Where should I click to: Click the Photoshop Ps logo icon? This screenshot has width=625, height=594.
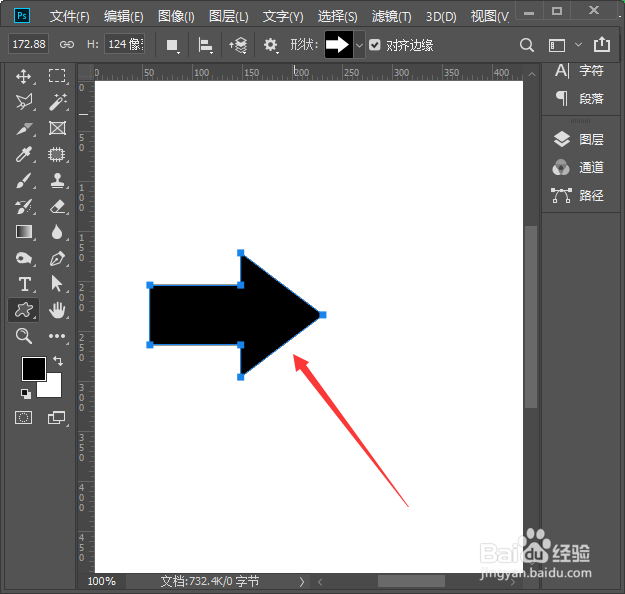(22, 16)
